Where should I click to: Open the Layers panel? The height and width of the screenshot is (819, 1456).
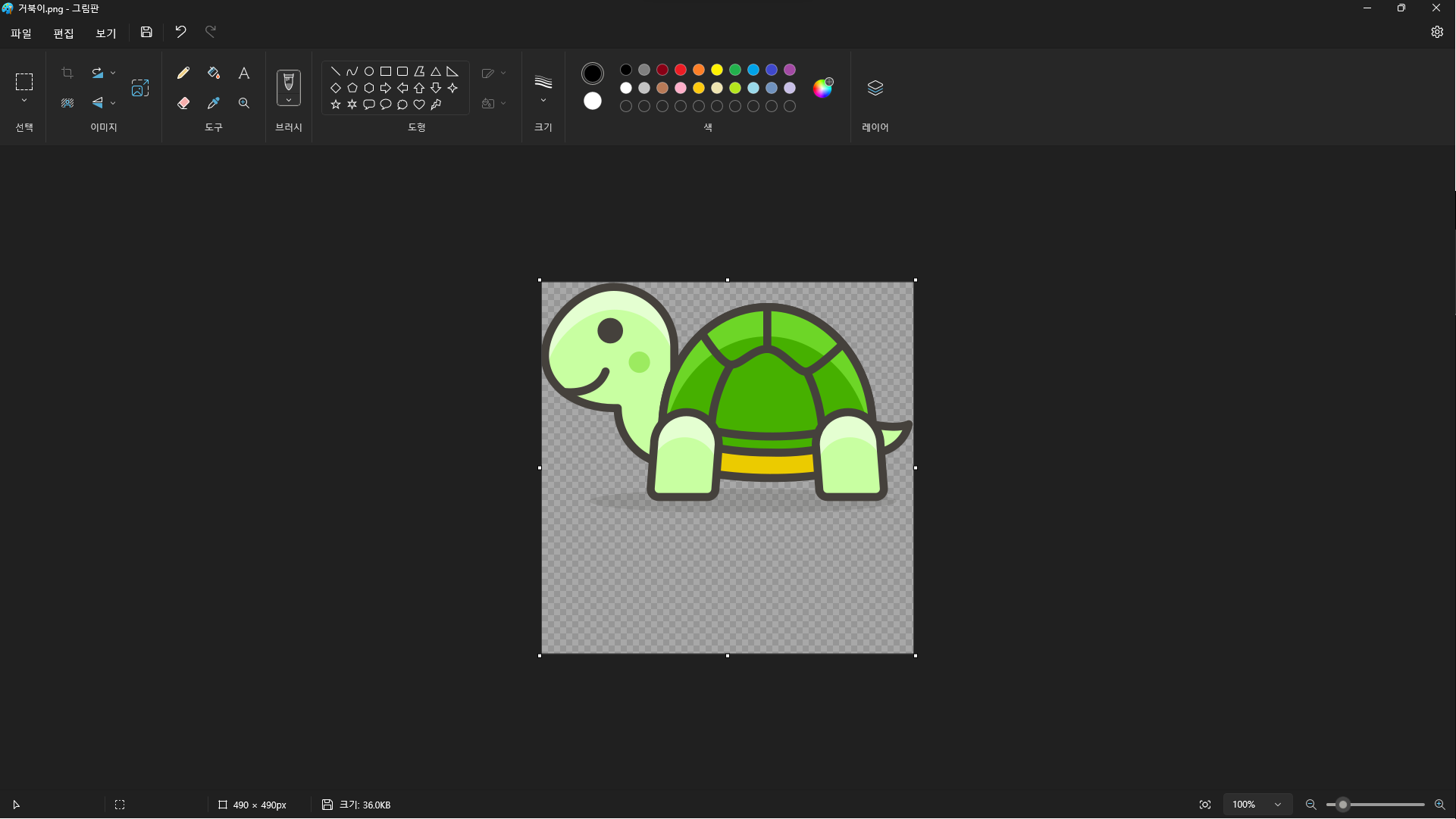pos(875,88)
